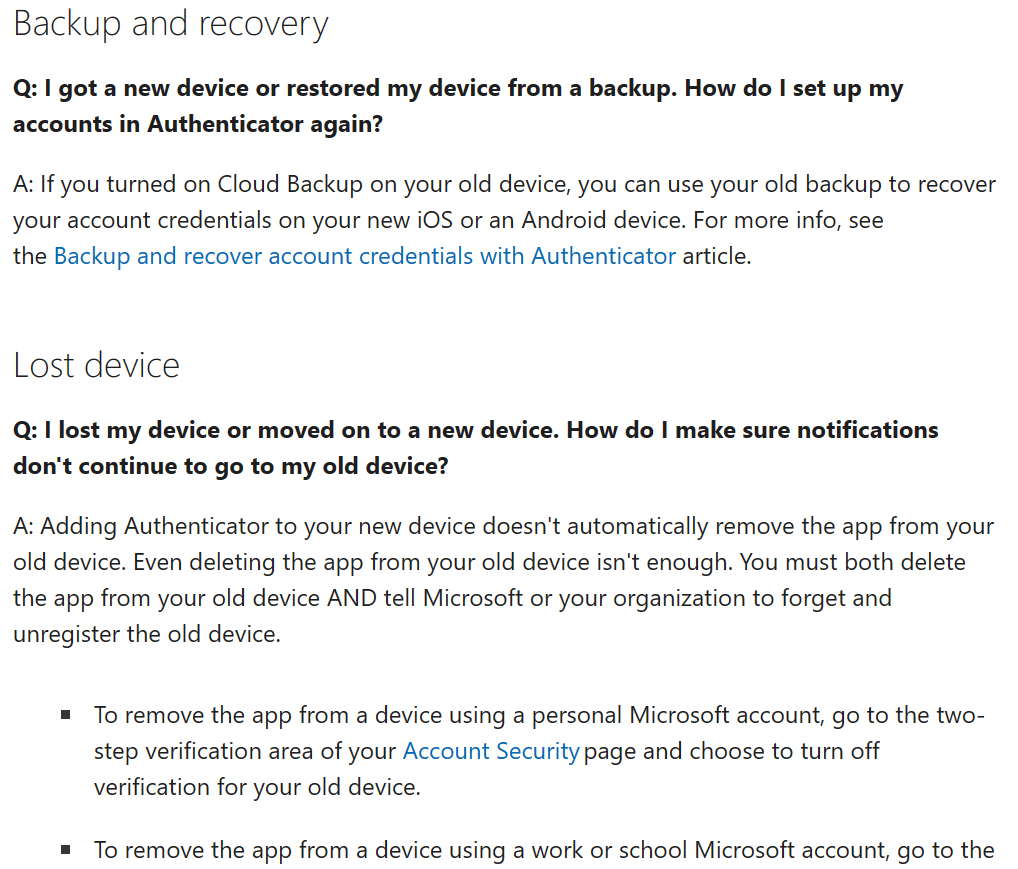Open the Backup and recover account credentials link
Image resolution: width=1018 pixels, height=869 pixels.
pyautogui.click(x=364, y=256)
